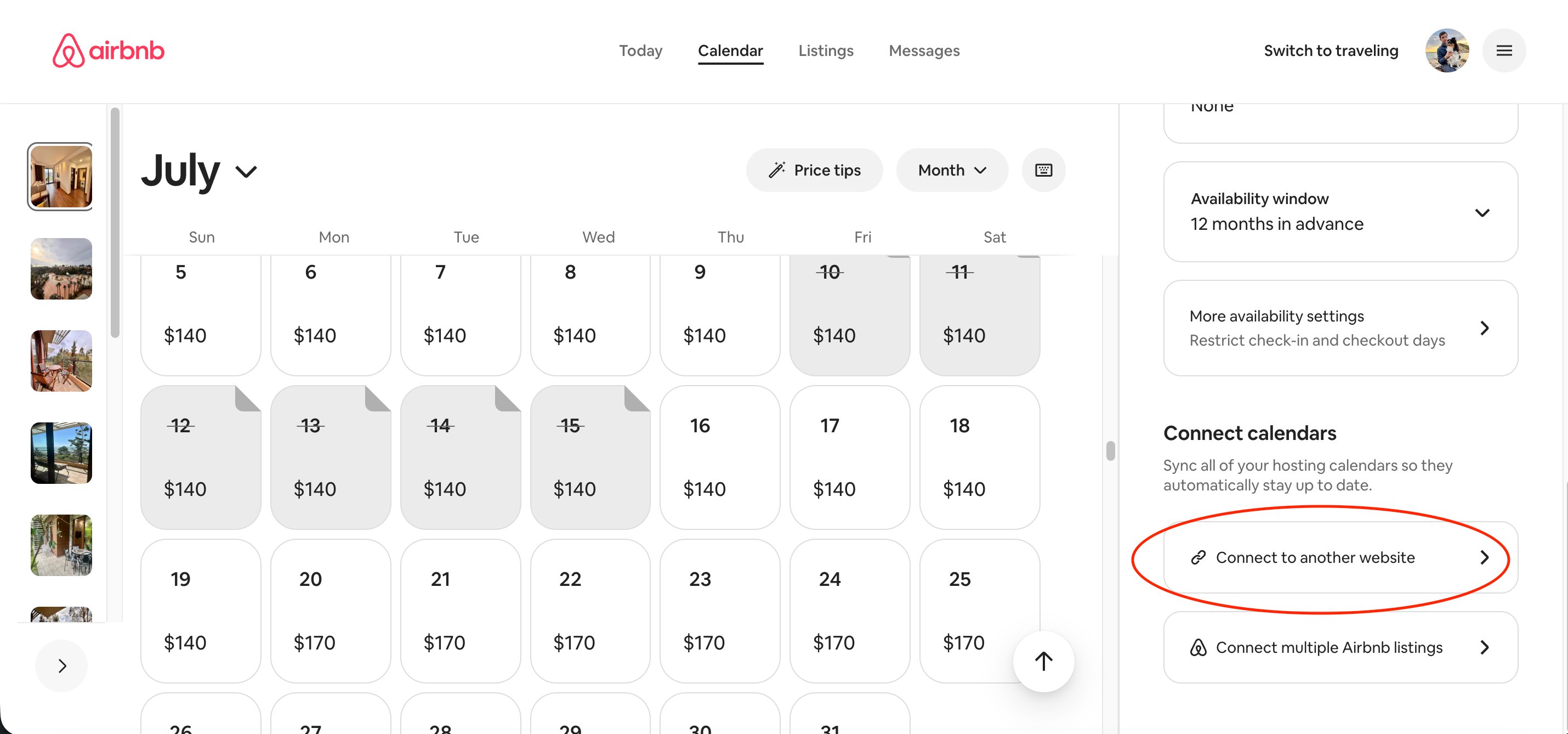Select July 23 date cell

point(719,611)
